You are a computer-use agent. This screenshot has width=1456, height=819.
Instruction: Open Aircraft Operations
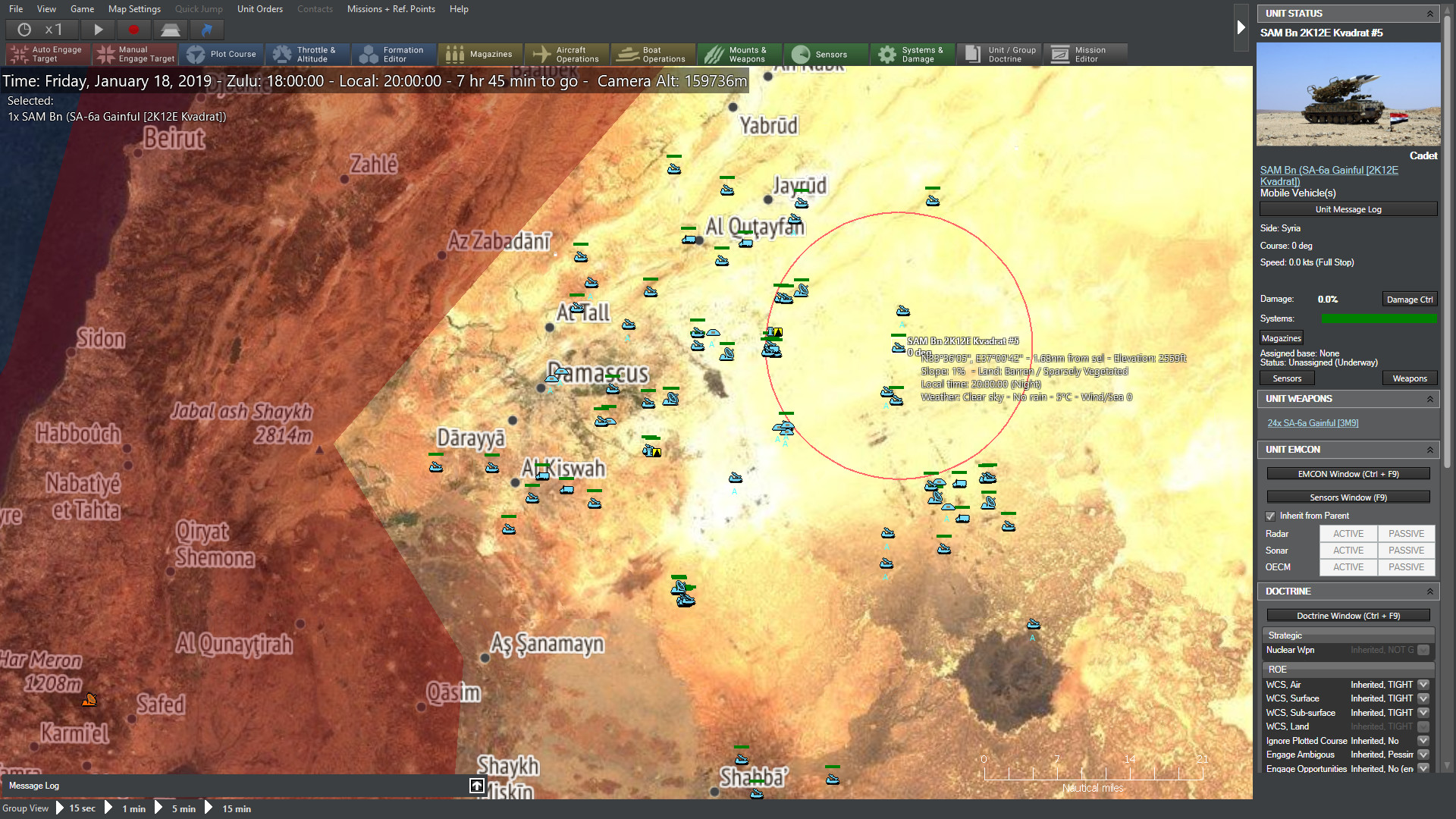(566, 54)
